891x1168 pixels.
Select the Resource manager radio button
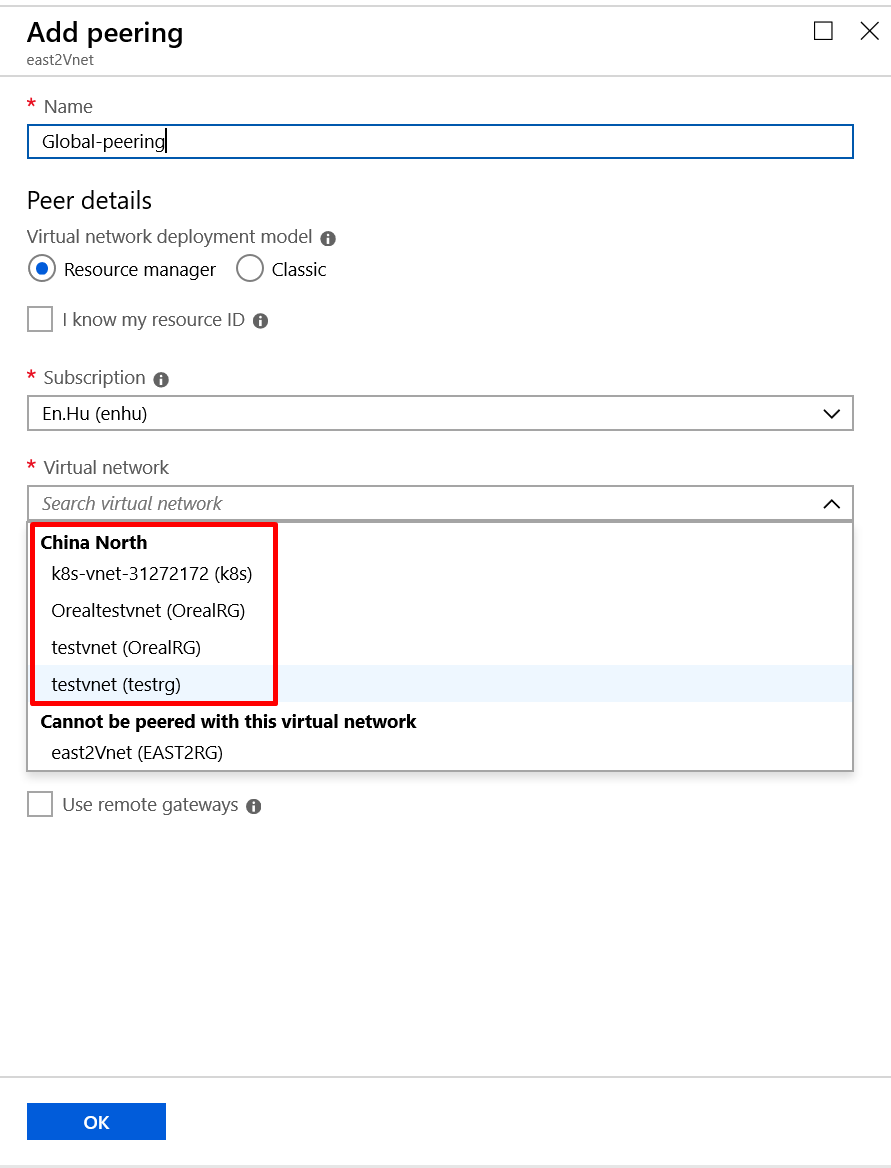(42, 269)
